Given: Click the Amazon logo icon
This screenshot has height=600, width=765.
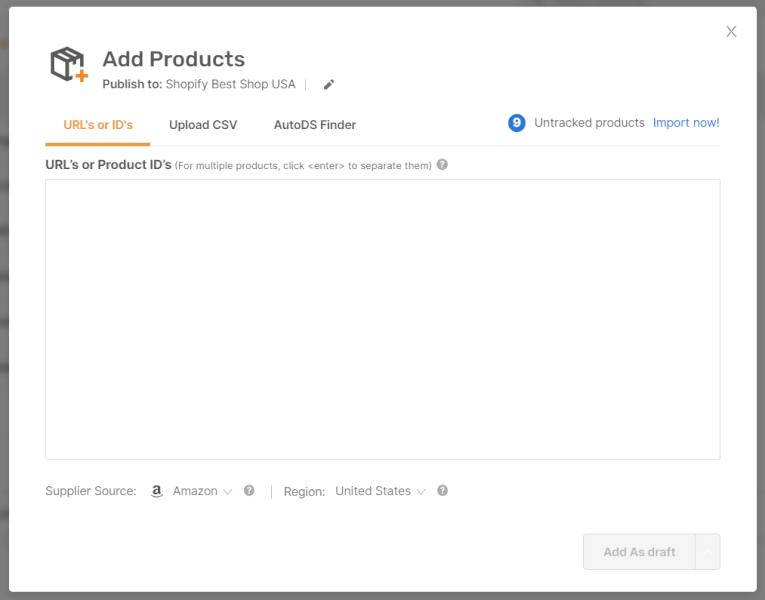Looking at the screenshot, I should tap(156, 491).
